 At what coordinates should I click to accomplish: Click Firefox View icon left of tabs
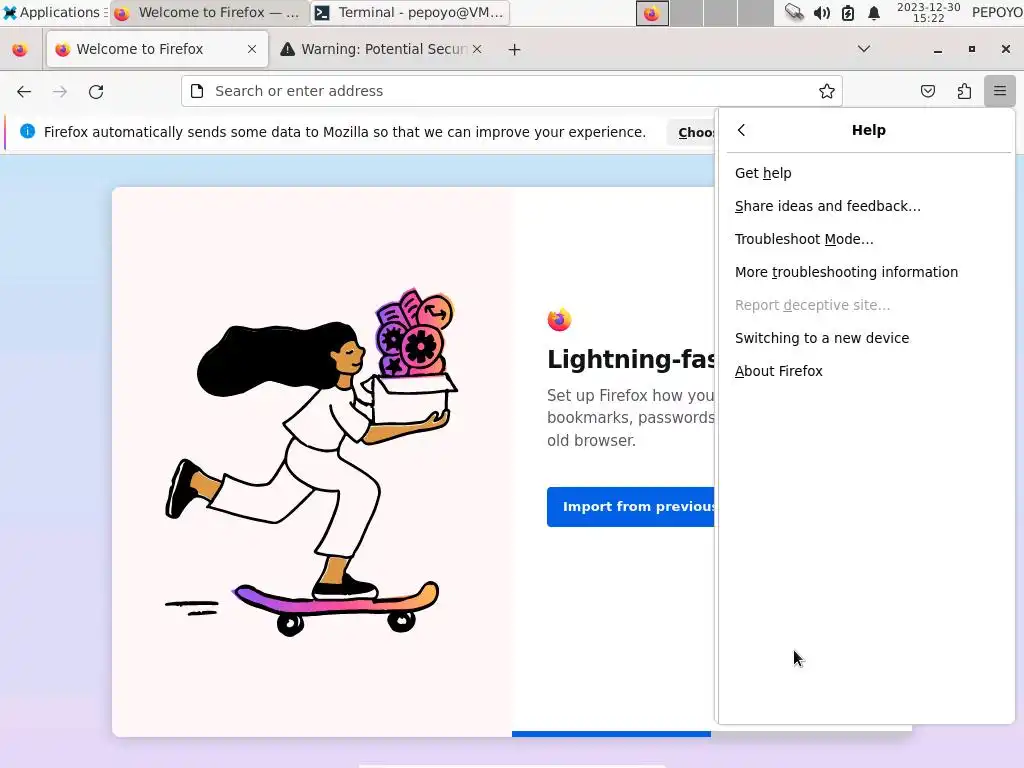pyautogui.click(x=20, y=50)
